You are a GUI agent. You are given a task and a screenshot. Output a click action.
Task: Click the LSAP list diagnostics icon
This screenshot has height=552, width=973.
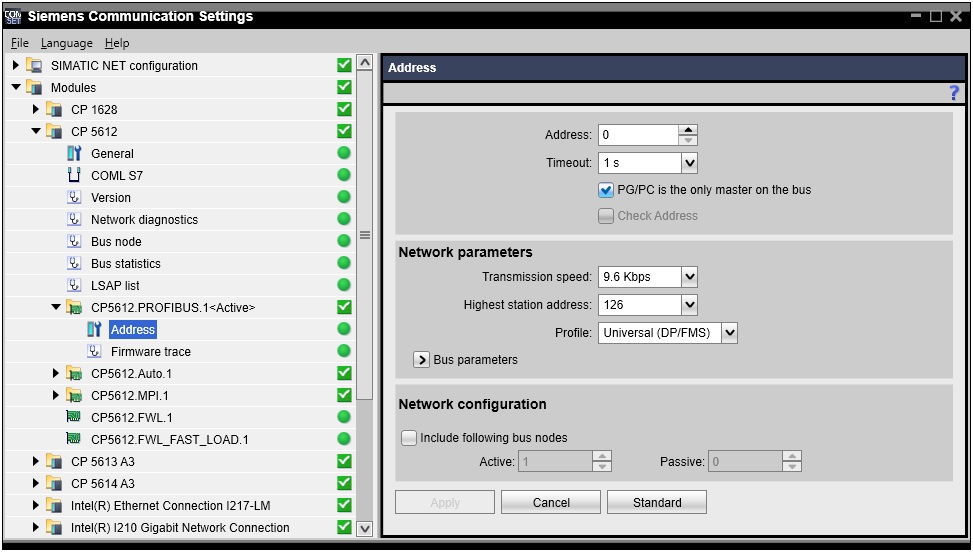click(x=74, y=285)
